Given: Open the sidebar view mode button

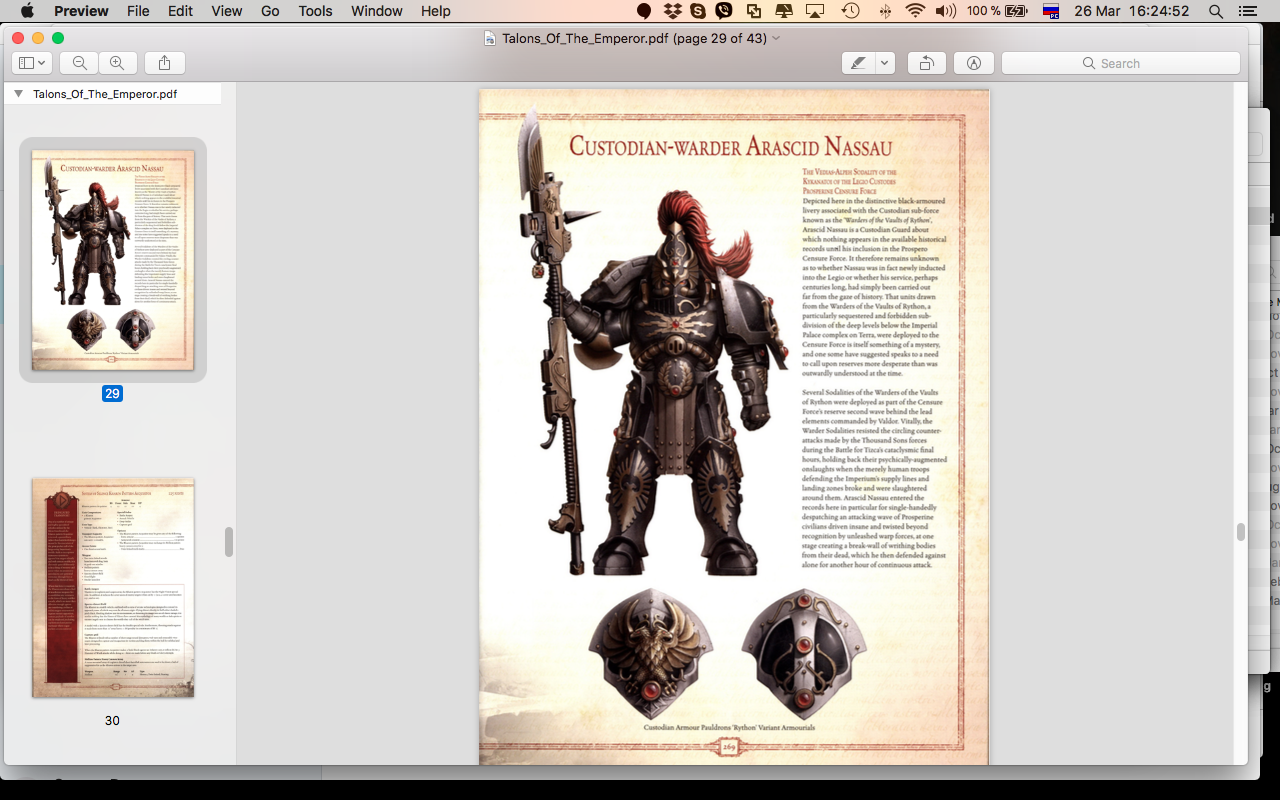Looking at the screenshot, I should coord(32,63).
